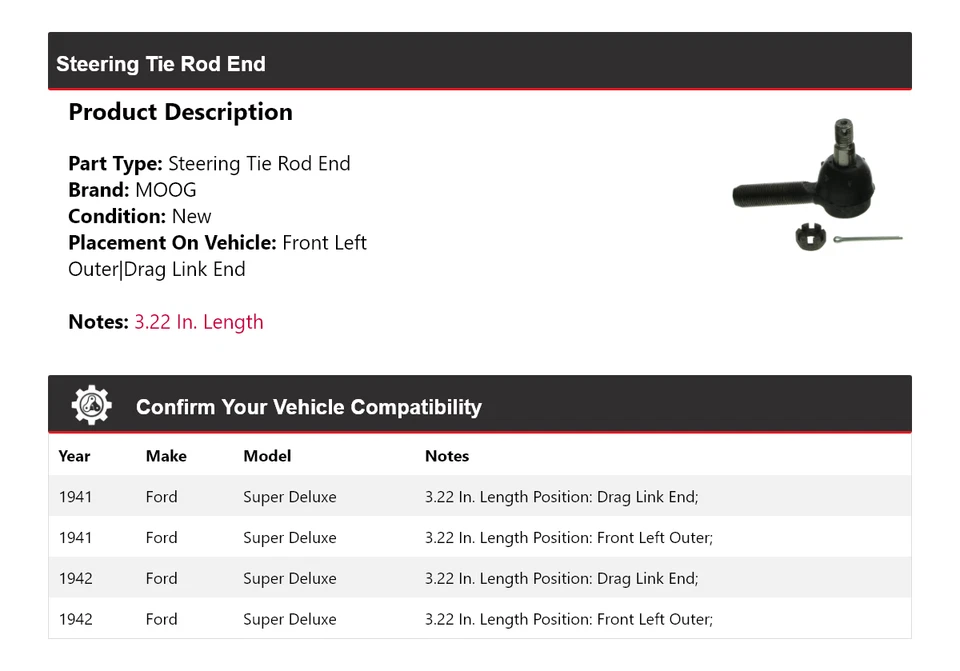Select the Product Description heading
The image size is (960, 671).
180,112
